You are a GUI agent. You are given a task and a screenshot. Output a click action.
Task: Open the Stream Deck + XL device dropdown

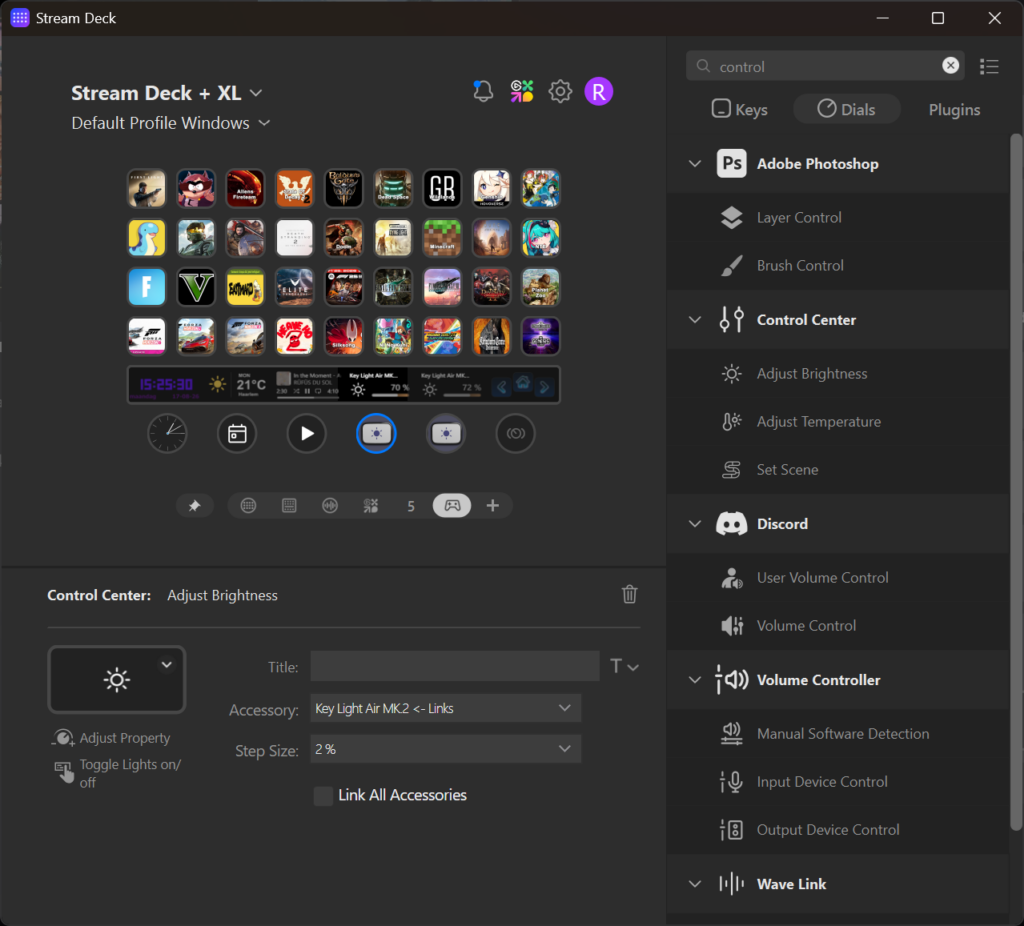coord(256,93)
